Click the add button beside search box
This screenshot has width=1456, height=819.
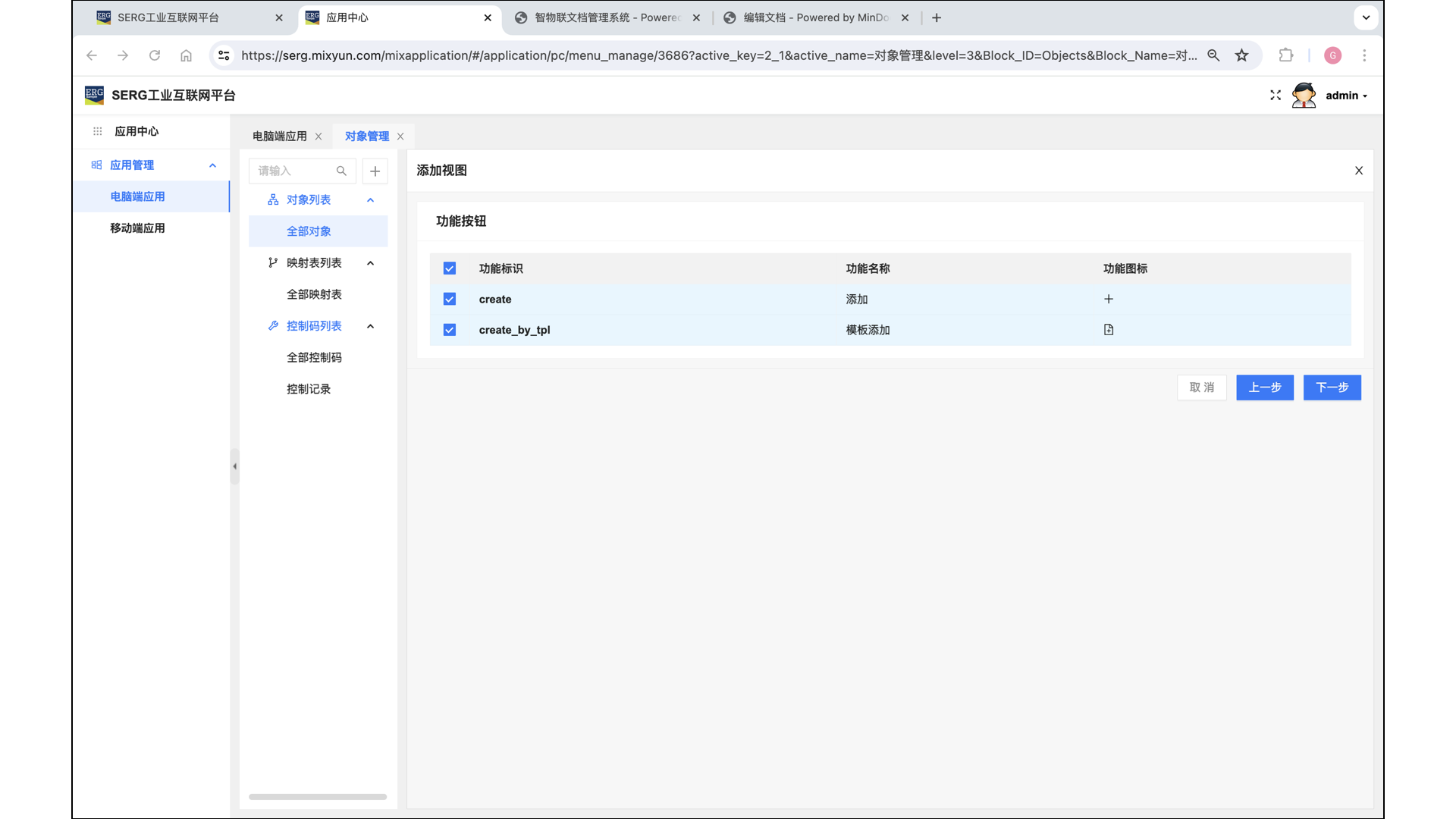(x=375, y=171)
